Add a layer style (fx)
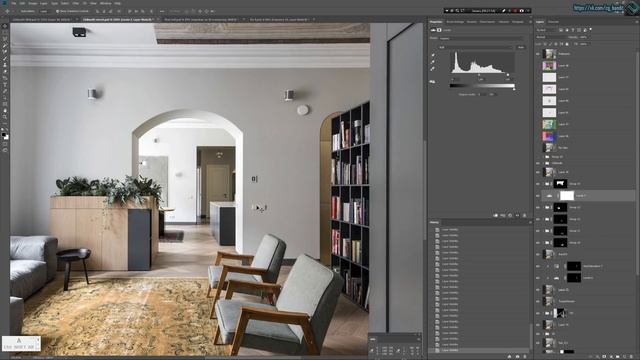This screenshot has width=640, height=360. [x=598, y=357]
